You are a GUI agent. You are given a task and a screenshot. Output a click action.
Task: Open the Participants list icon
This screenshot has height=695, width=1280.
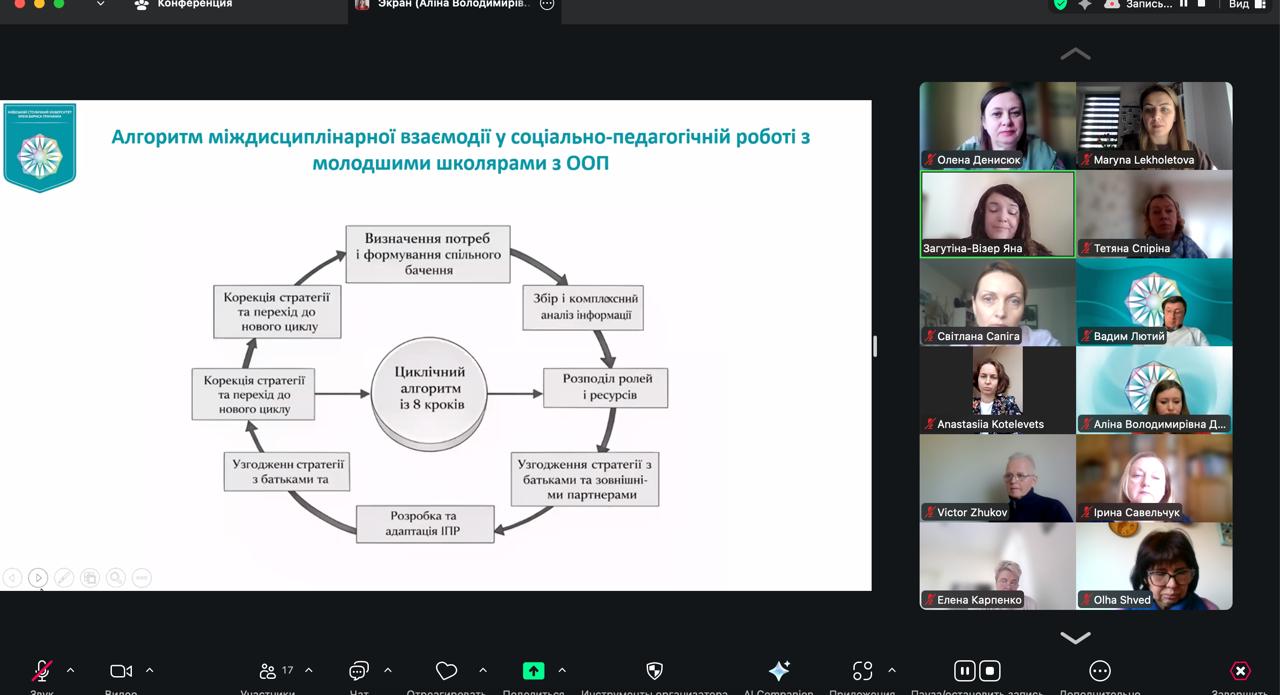(267, 671)
